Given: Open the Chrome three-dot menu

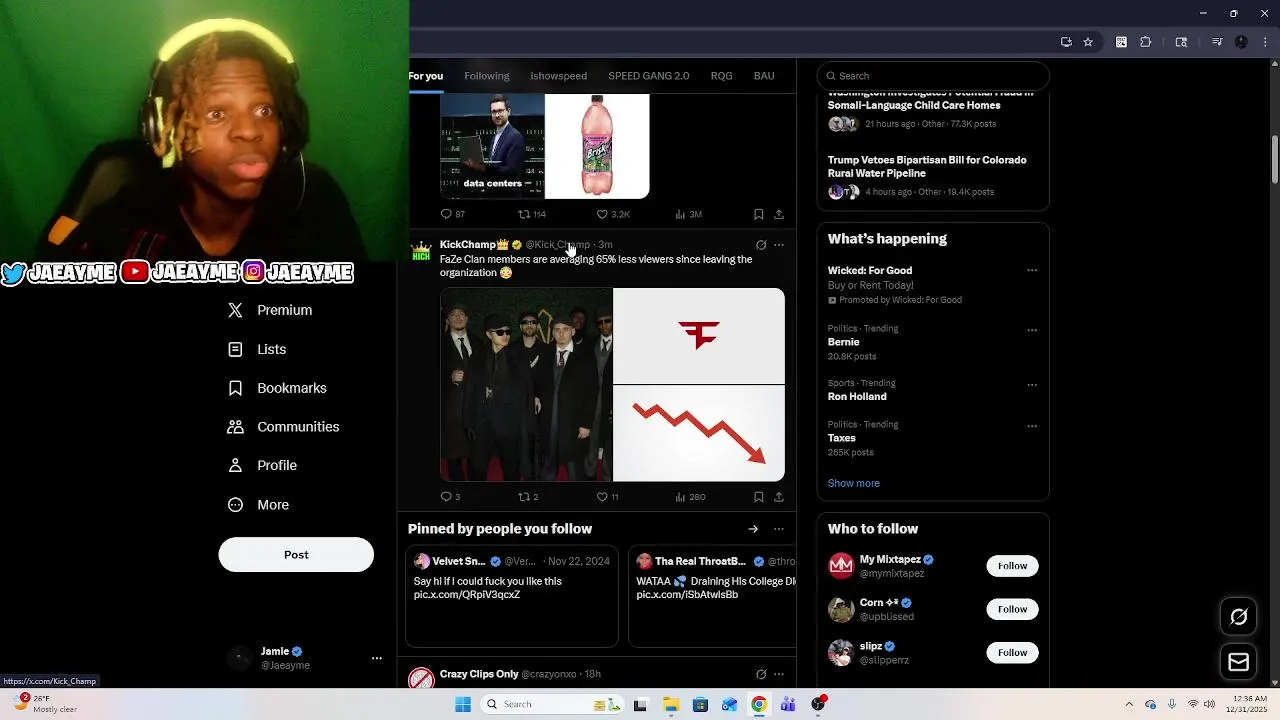Looking at the screenshot, I should point(1263,42).
